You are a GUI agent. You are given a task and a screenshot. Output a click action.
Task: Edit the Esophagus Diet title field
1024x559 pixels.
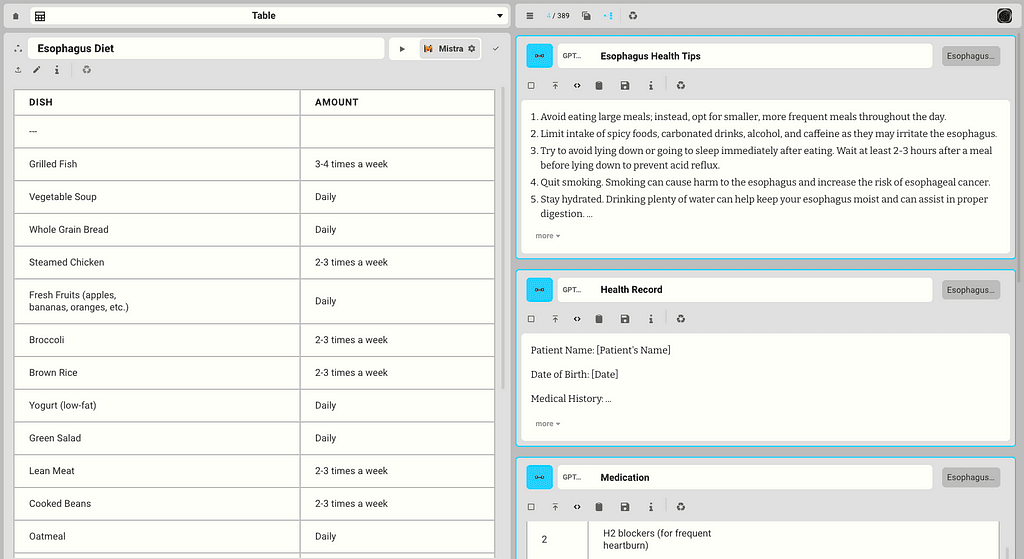[x=206, y=48]
